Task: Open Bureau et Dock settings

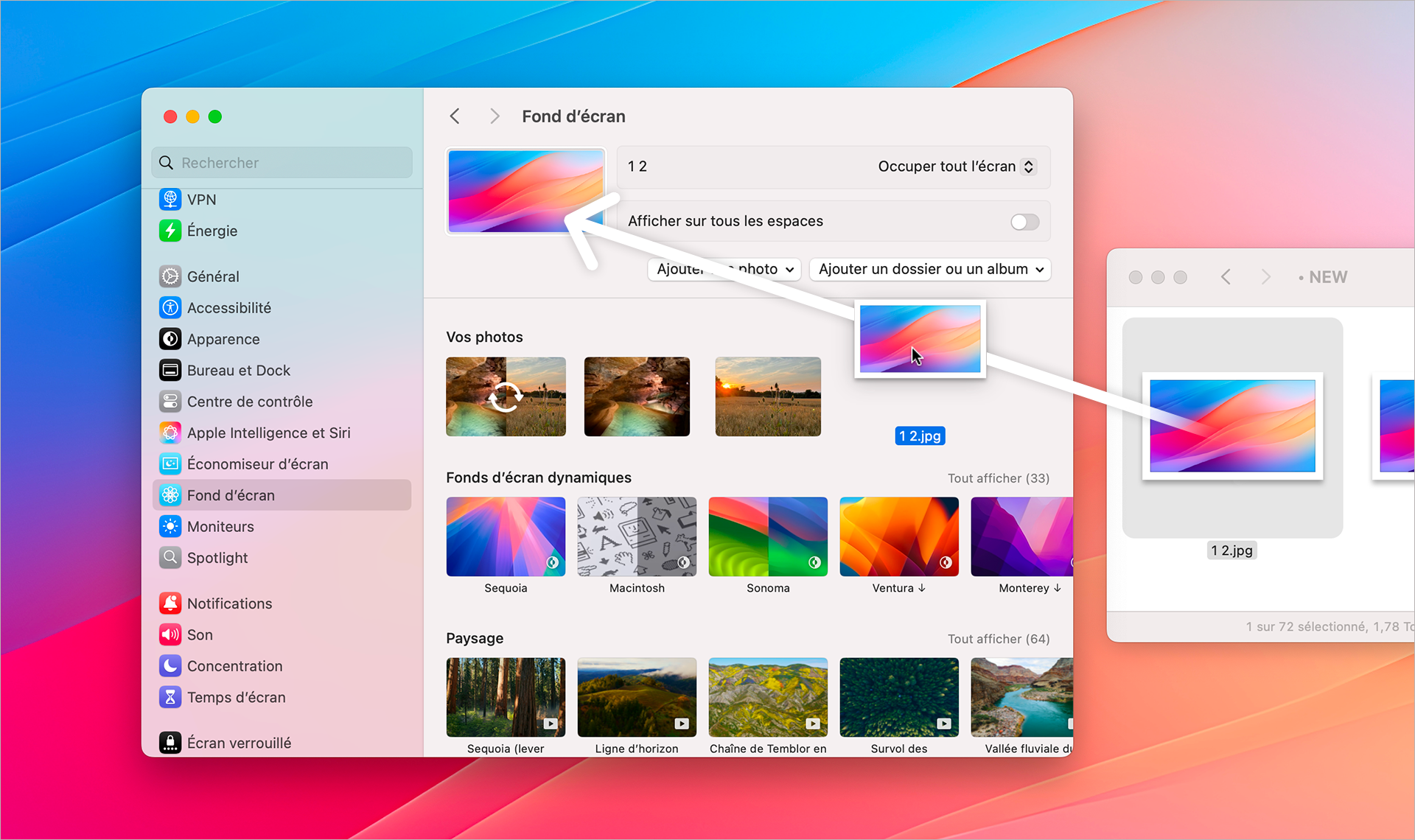Action: coord(170,370)
